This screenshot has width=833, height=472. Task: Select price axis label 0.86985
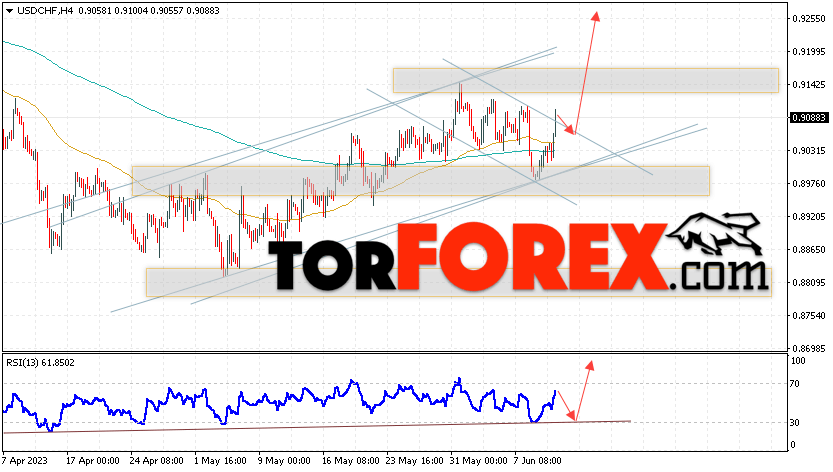[x=809, y=348]
